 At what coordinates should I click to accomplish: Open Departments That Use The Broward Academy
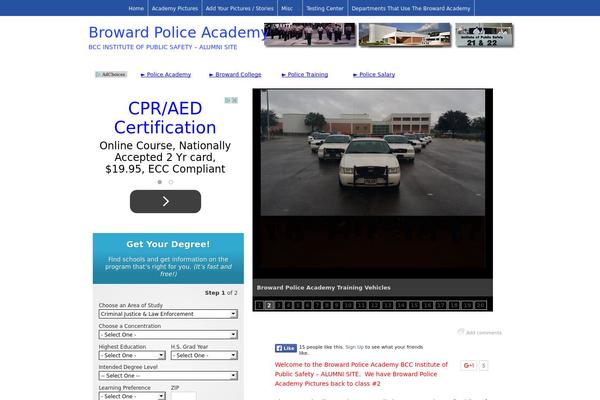(411, 8)
